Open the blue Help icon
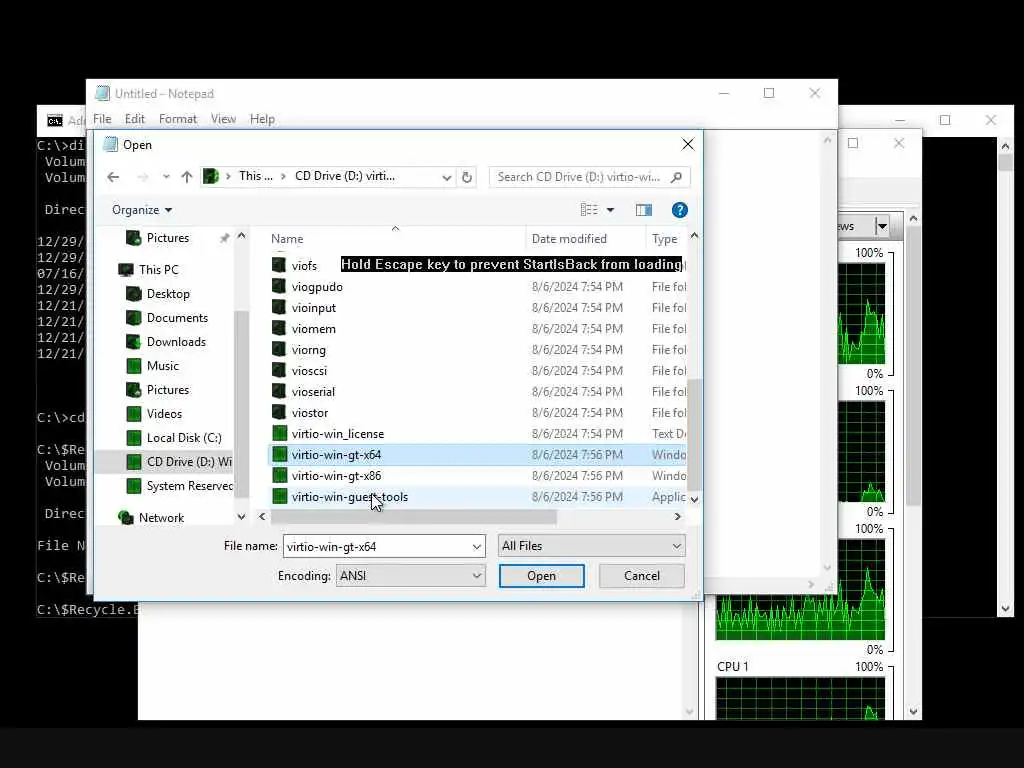 (680, 210)
